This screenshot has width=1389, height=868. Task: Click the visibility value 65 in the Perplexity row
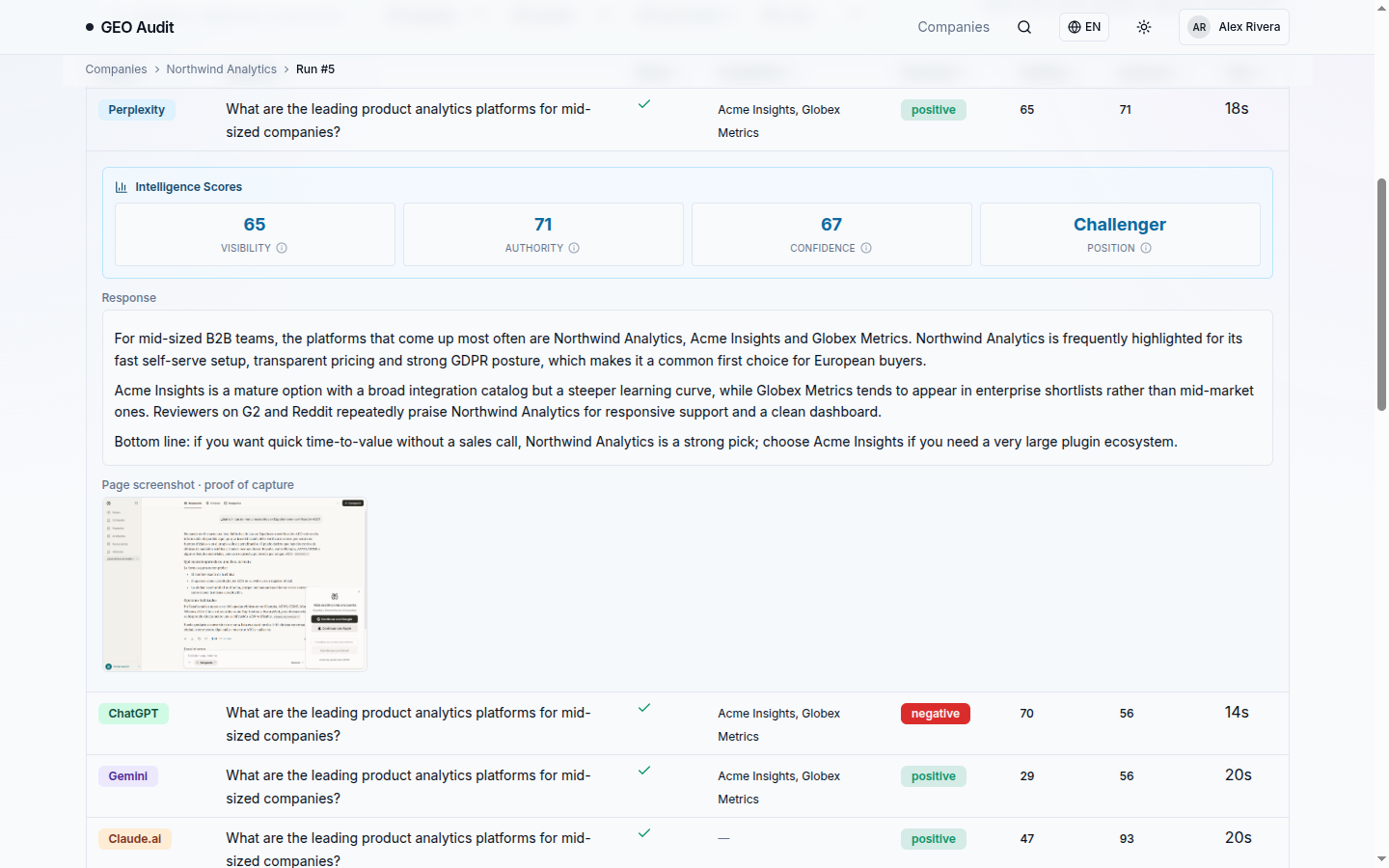(x=1027, y=110)
